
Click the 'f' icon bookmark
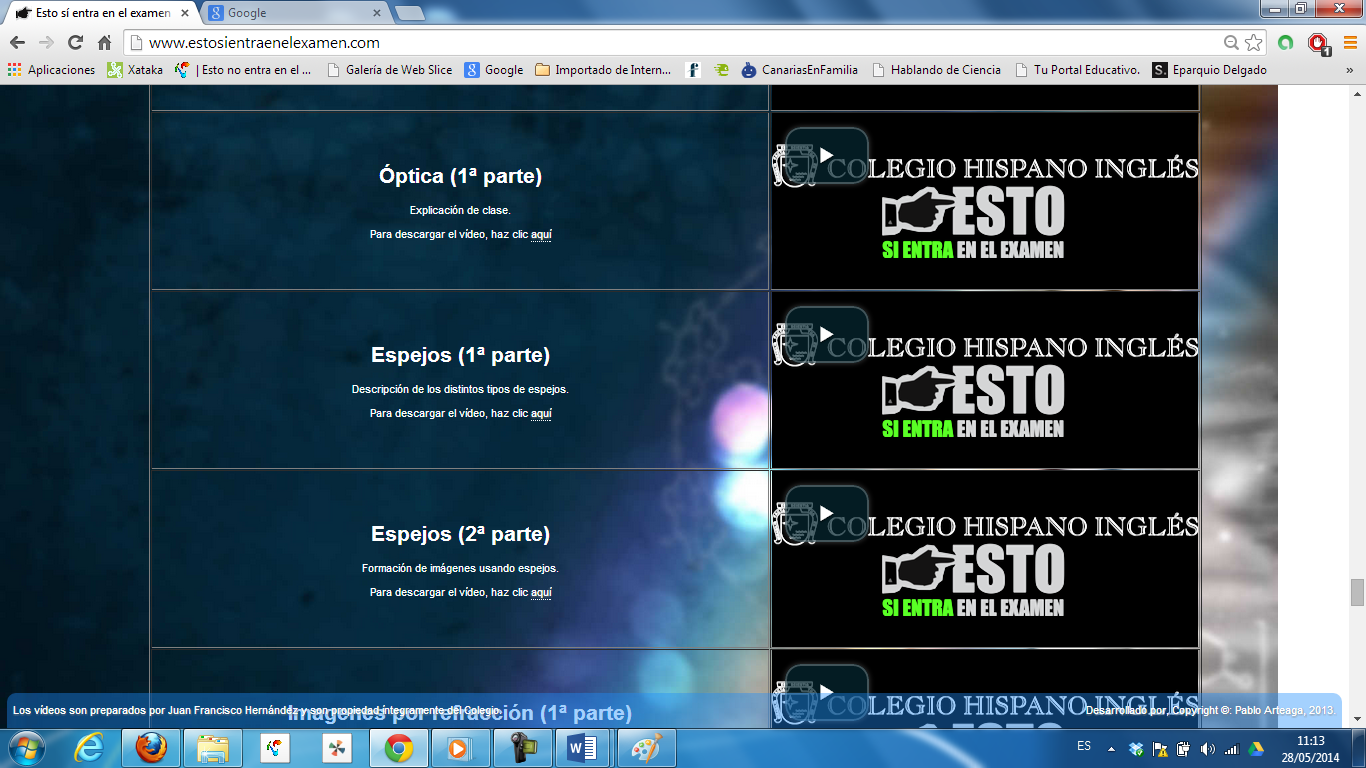[x=693, y=70]
